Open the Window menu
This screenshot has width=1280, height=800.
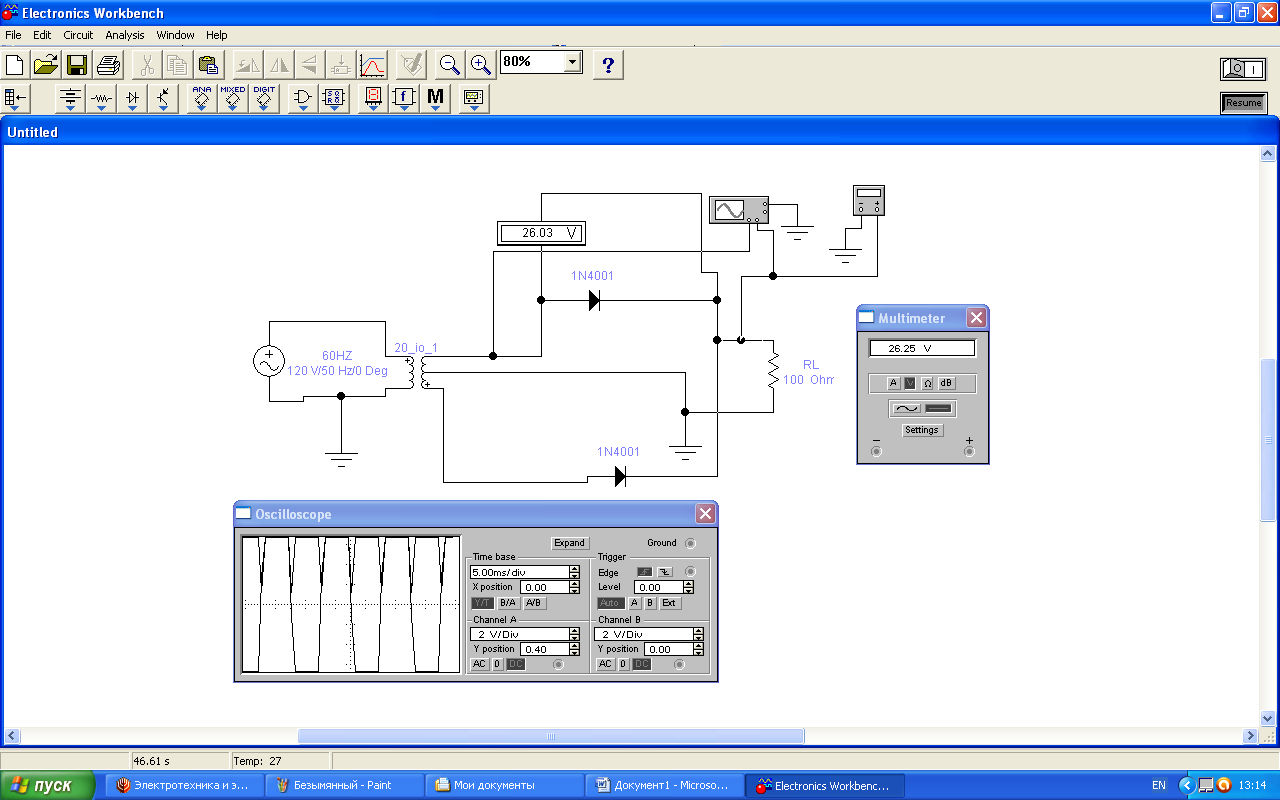coord(176,35)
